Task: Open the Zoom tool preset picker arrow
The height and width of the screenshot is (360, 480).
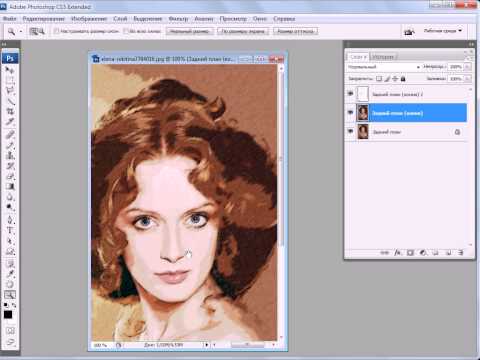Action: point(21,31)
